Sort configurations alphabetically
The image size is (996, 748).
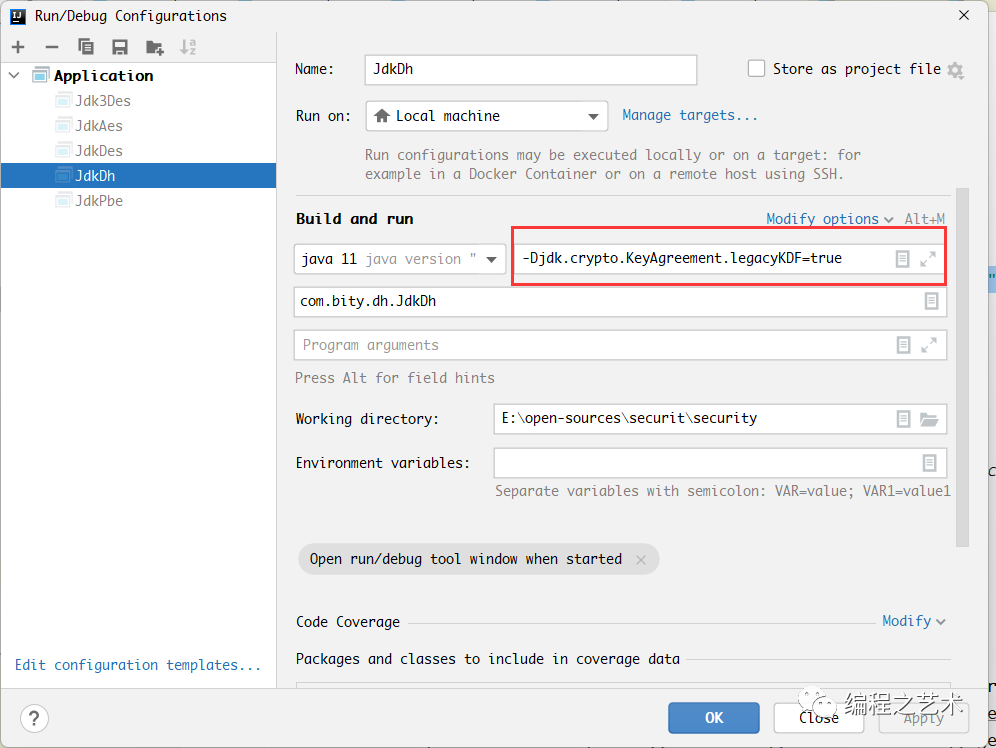(x=188, y=47)
